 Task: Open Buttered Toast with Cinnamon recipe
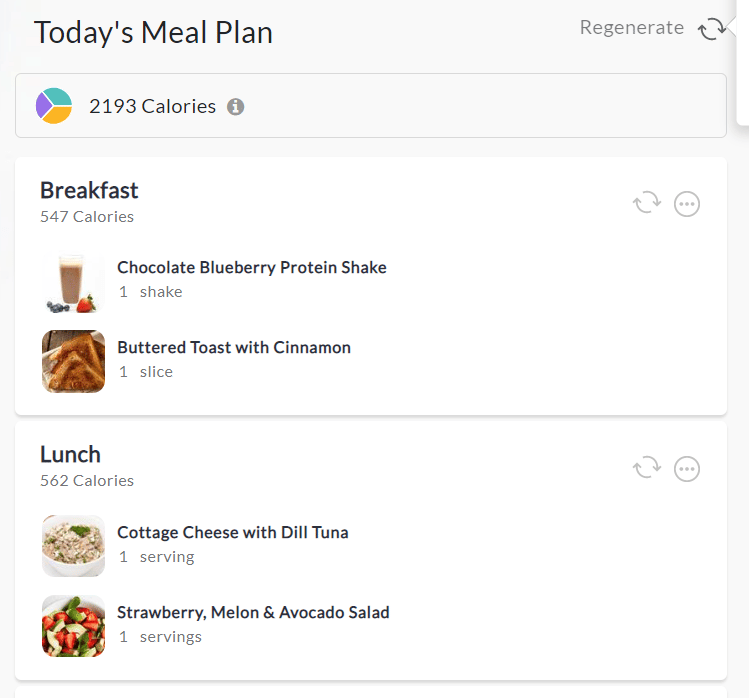click(x=234, y=347)
